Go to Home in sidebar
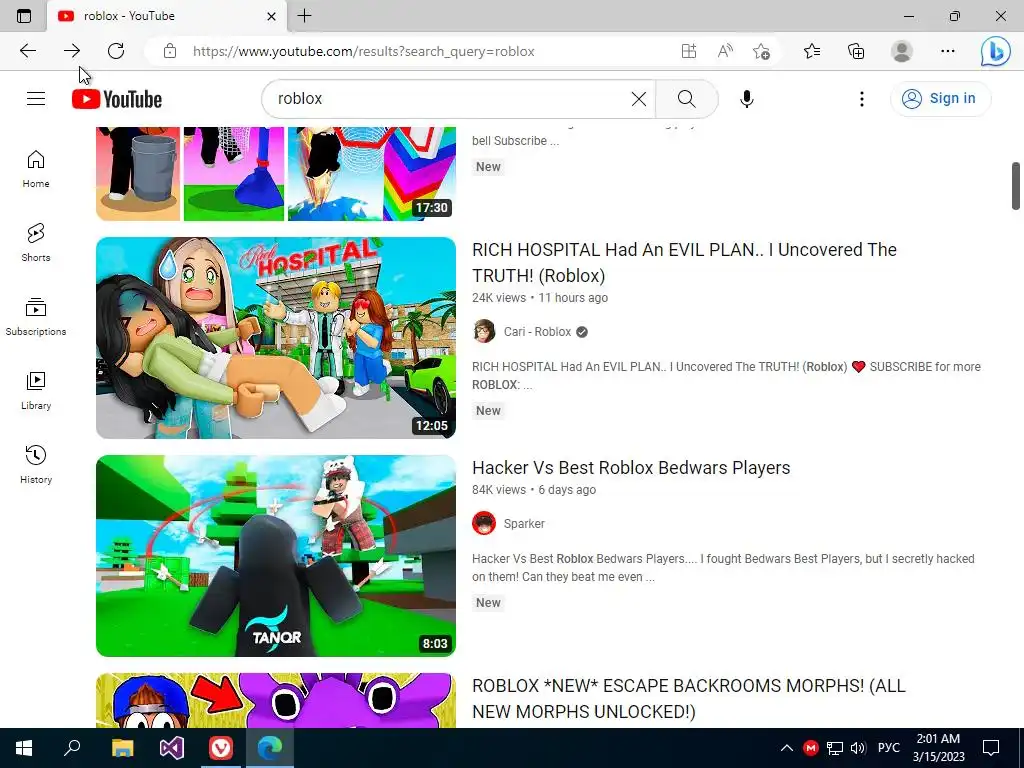Viewport: 1024px width, 768px height. pyautogui.click(x=36, y=168)
